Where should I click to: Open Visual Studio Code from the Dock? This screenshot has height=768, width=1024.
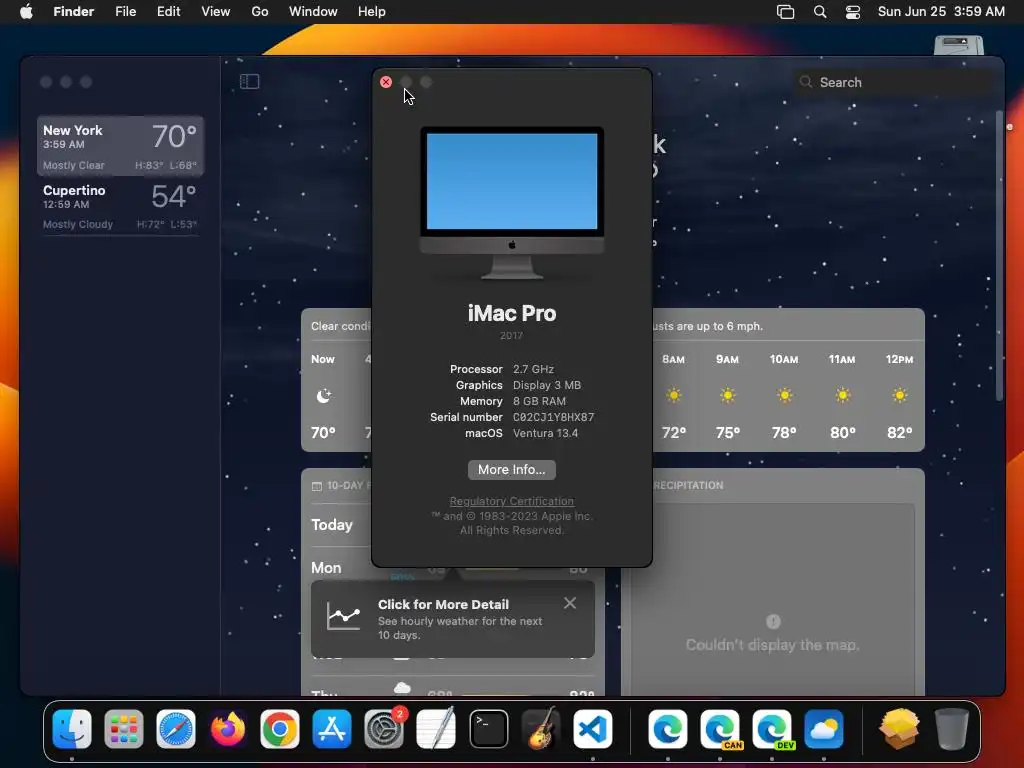(x=593, y=729)
